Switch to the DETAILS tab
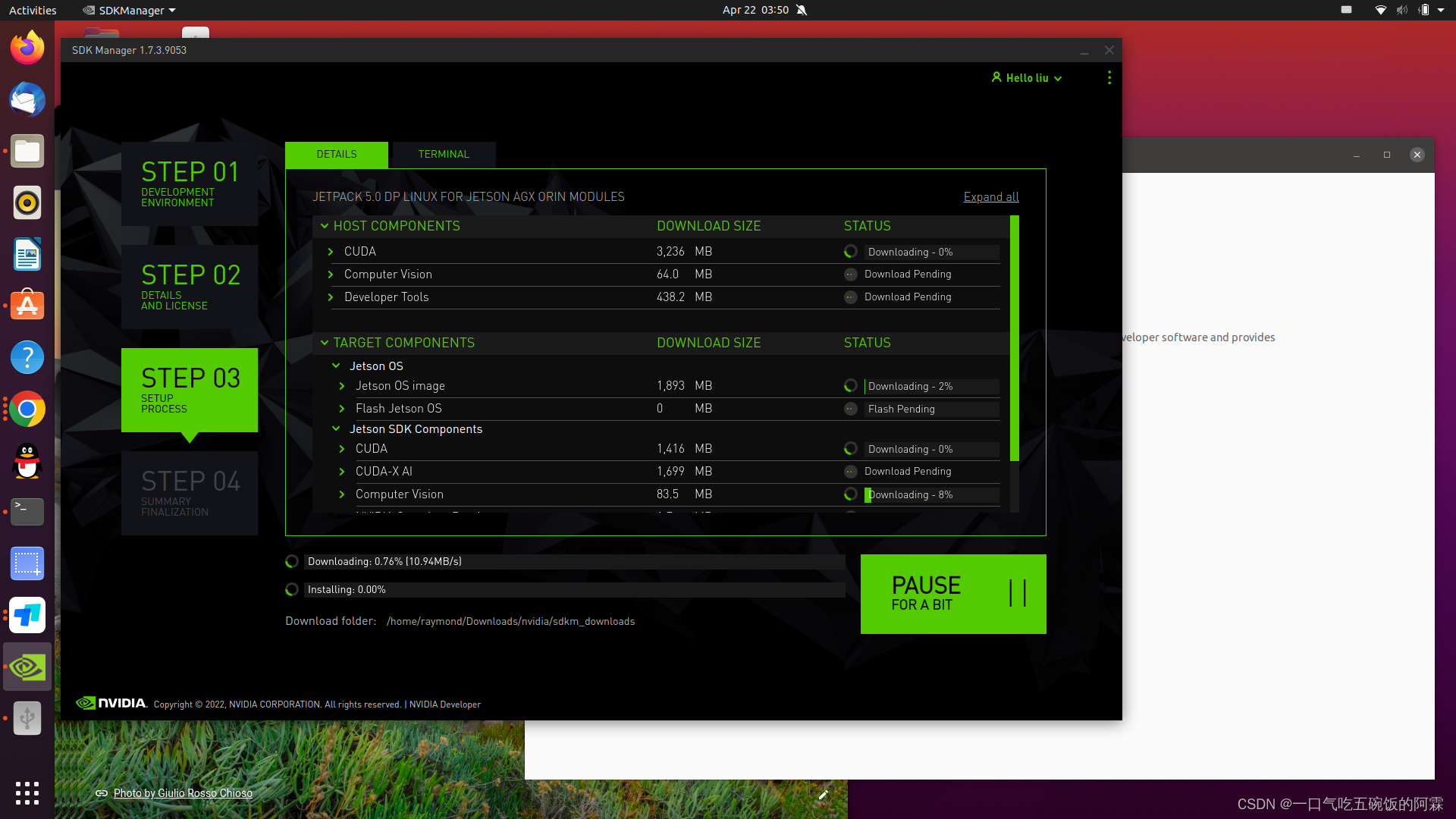The image size is (1456, 819). click(337, 155)
